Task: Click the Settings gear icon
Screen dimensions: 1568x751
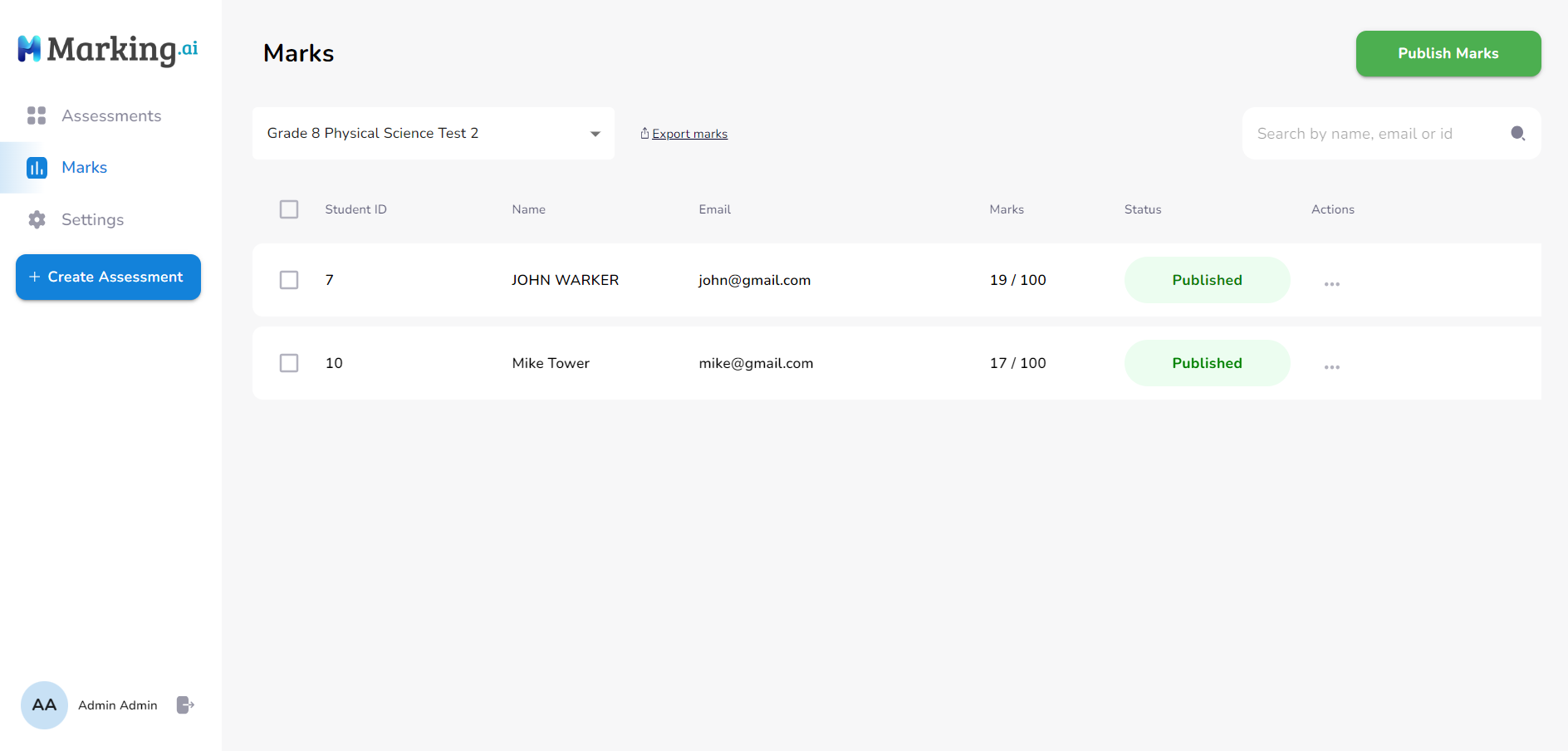Action: point(37,219)
